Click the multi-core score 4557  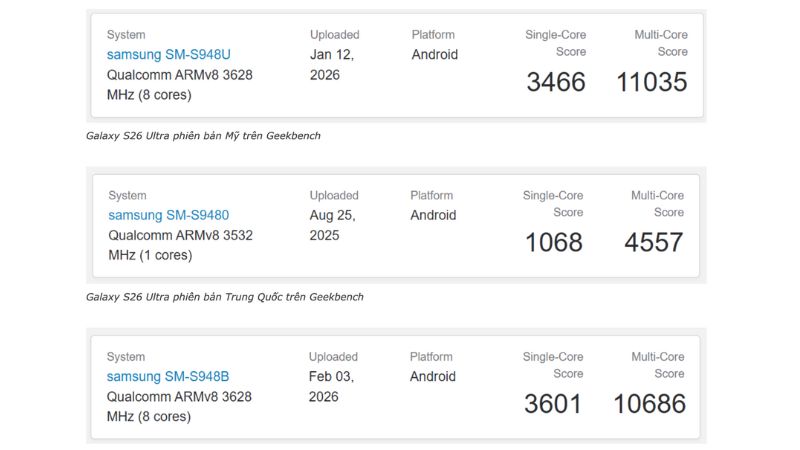point(654,242)
